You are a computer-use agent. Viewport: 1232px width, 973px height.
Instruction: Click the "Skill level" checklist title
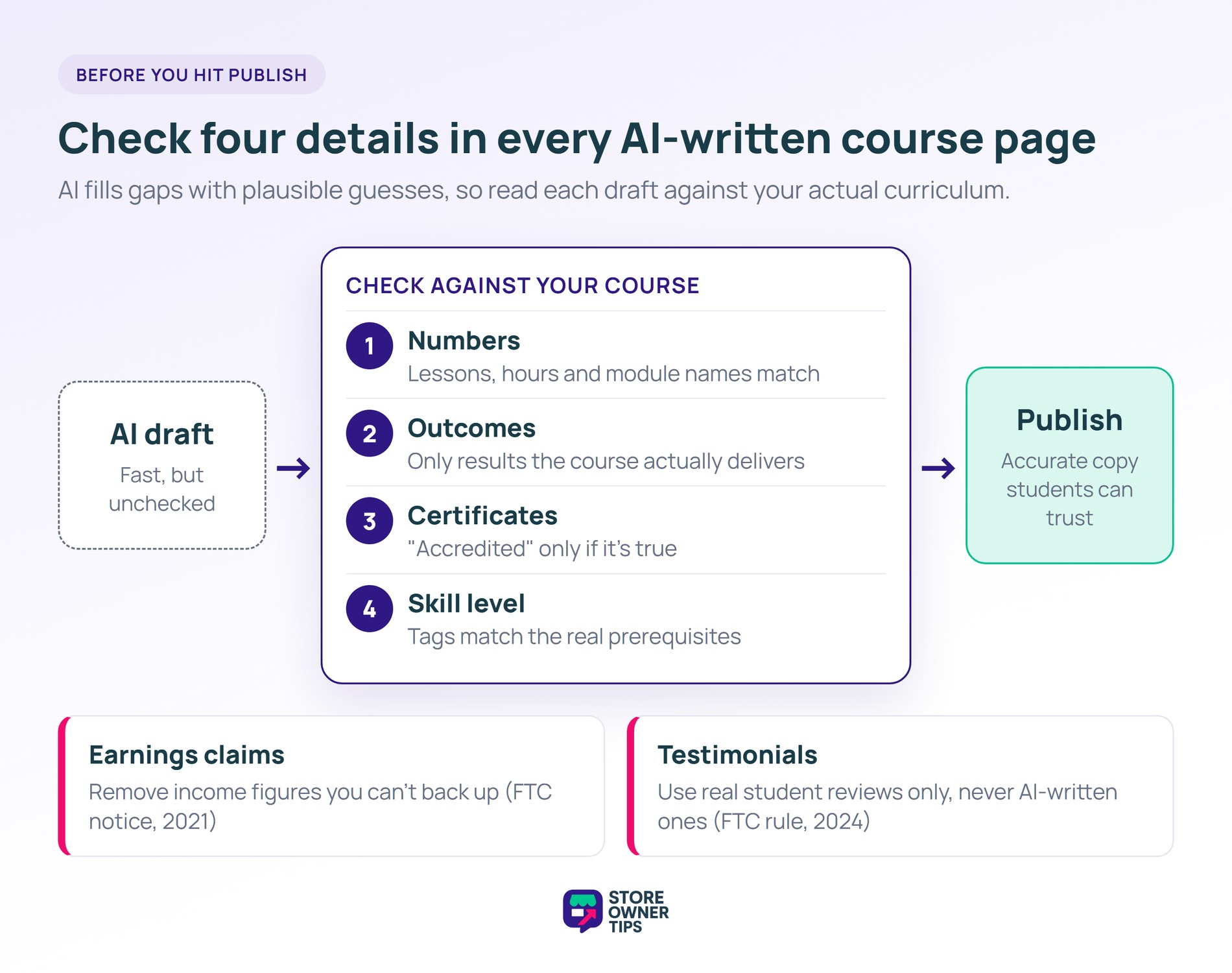tap(466, 603)
